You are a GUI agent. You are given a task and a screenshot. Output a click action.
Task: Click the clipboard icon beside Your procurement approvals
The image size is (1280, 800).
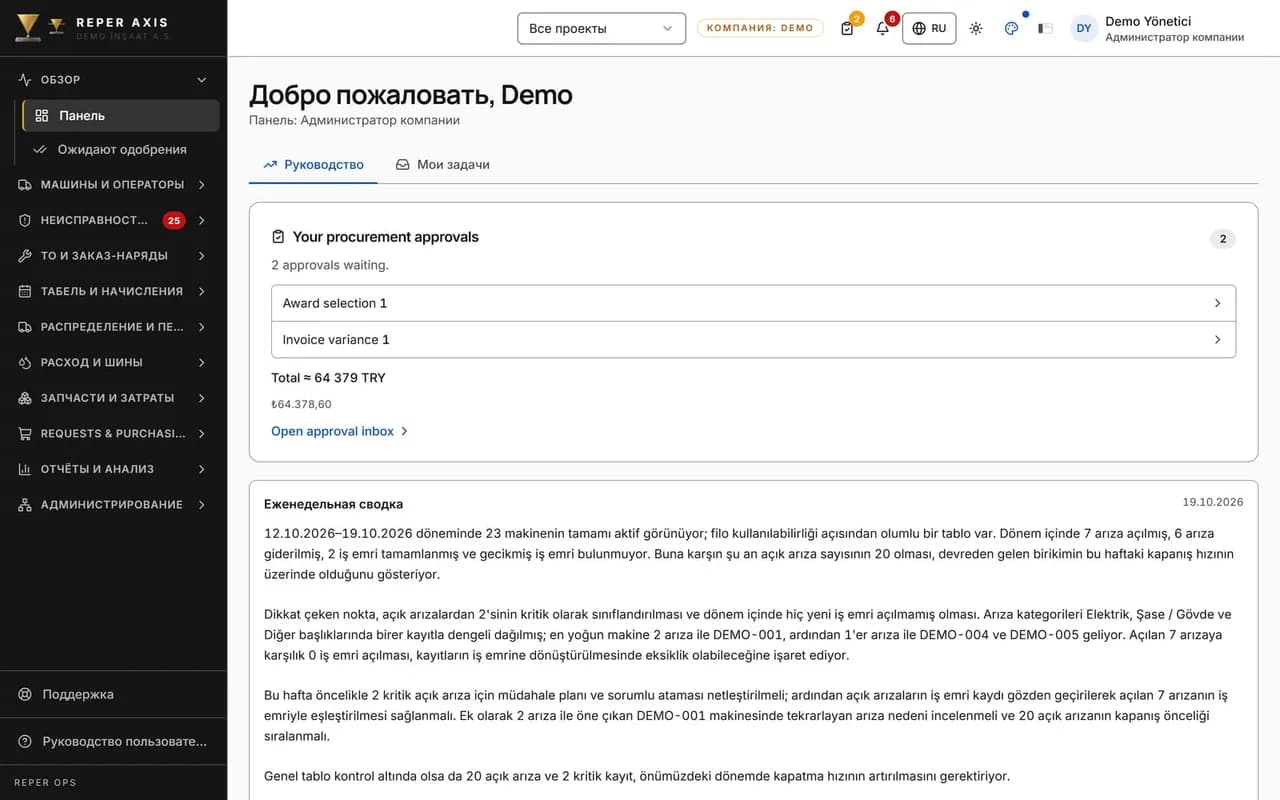tap(278, 237)
